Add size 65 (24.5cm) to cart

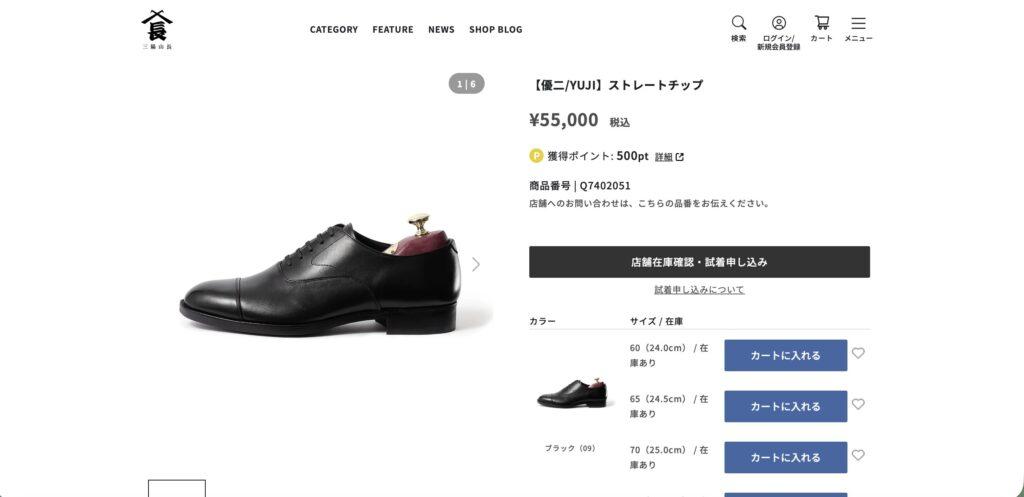pyautogui.click(x=786, y=406)
